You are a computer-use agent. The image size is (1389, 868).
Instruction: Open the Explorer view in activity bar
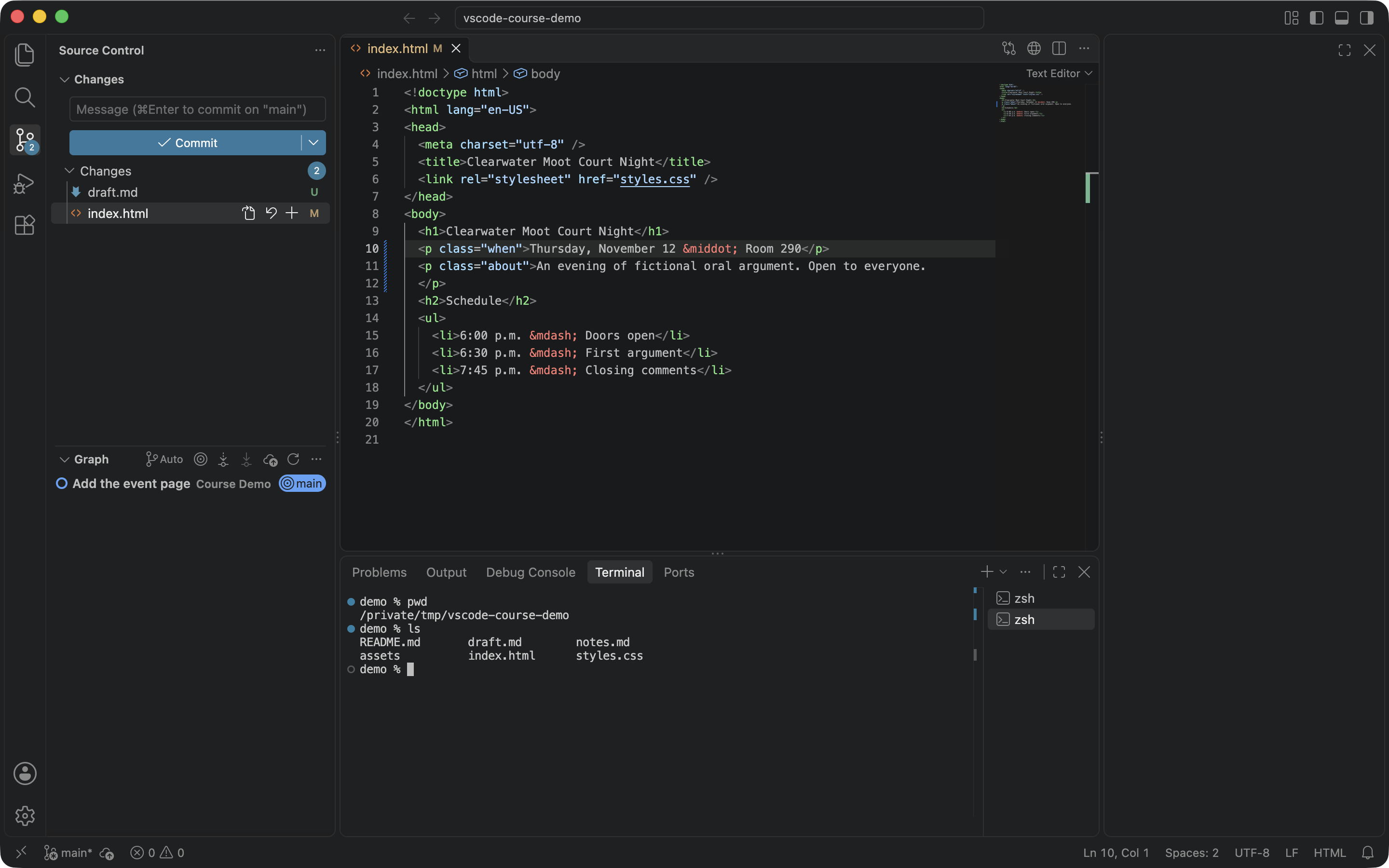coord(24,54)
